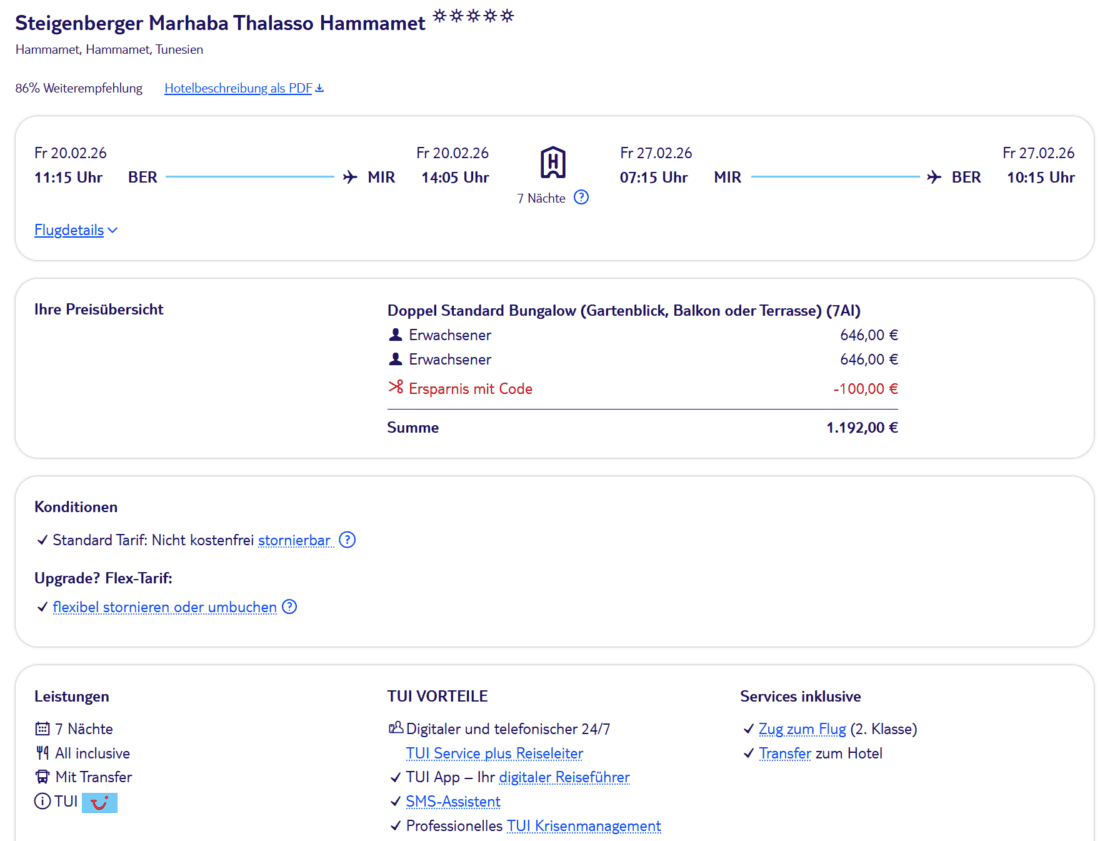This screenshot has width=1100, height=841.
Task: Open TUI Service plus Reiseleiter link
Action: click(494, 754)
